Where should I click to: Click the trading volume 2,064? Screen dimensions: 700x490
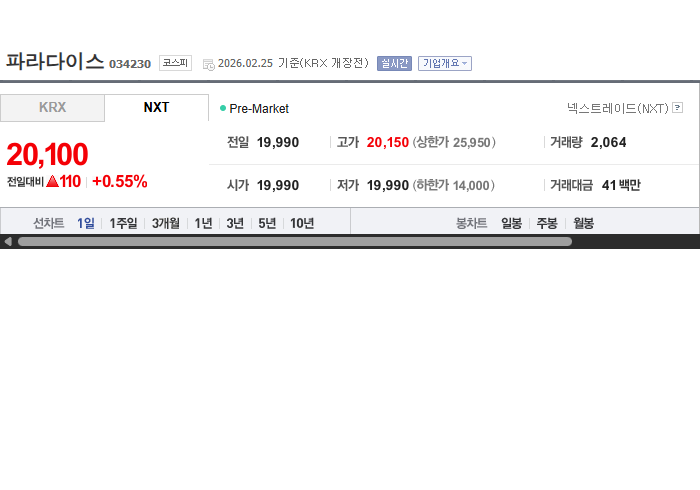(608, 142)
